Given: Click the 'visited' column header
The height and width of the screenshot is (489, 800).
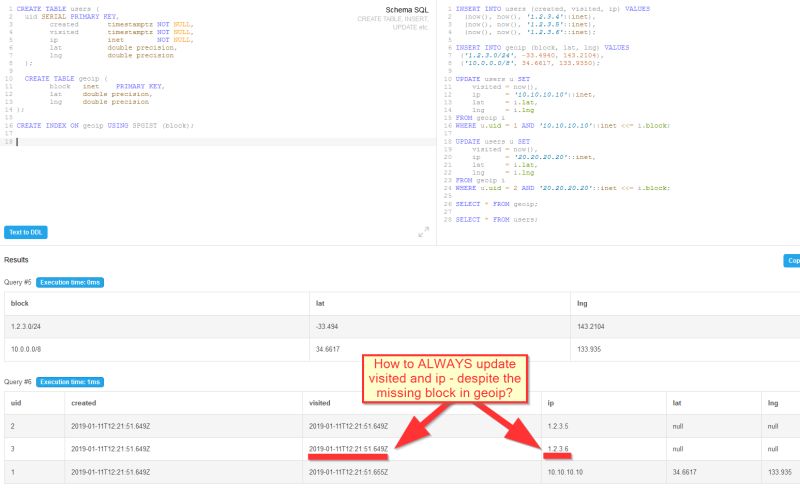Looking at the screenshot, I should tap(320, 403).
